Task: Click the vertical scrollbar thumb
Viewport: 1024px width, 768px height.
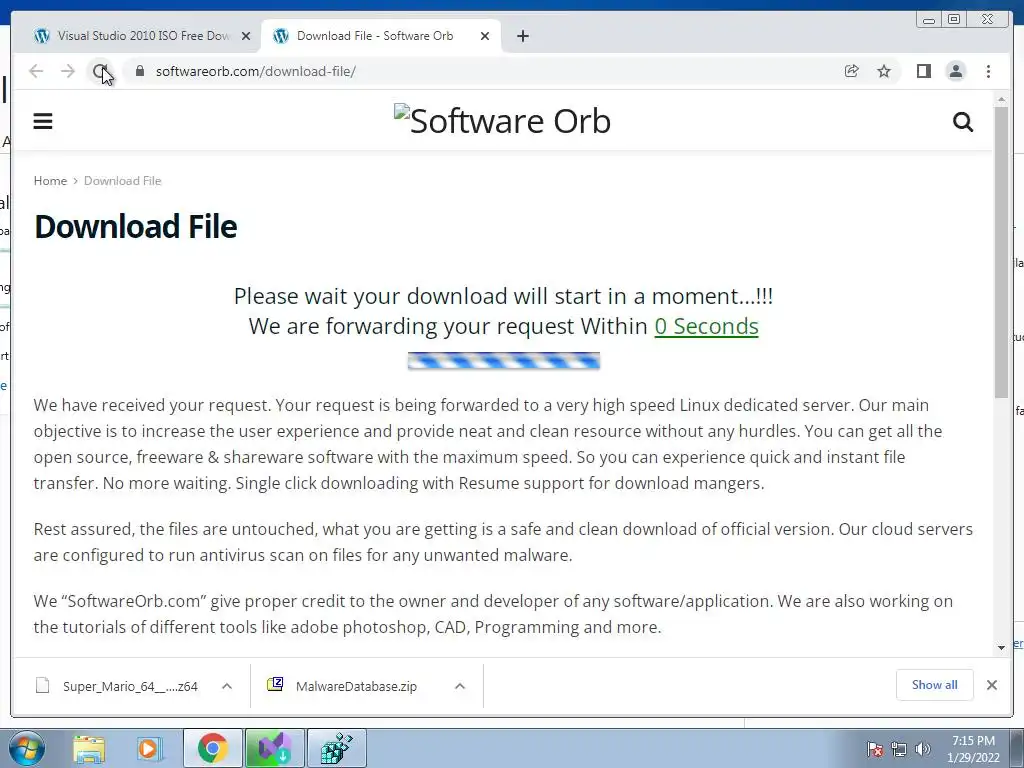Action: (x=1001, y=251)
